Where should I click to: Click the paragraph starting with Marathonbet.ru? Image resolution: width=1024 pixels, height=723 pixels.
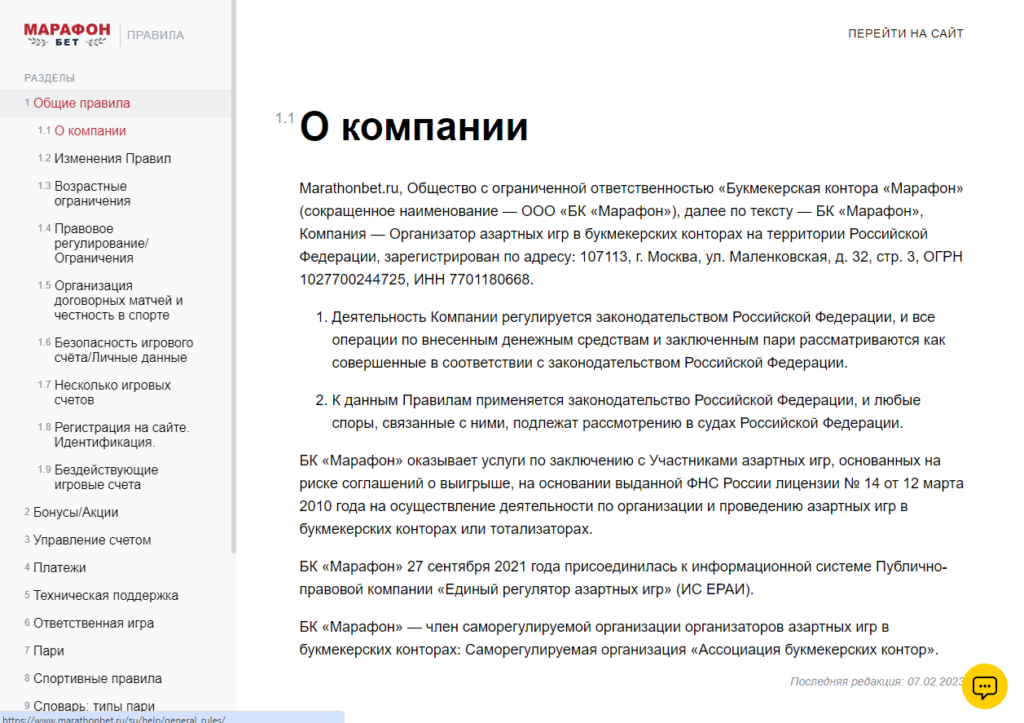[632, 234]
